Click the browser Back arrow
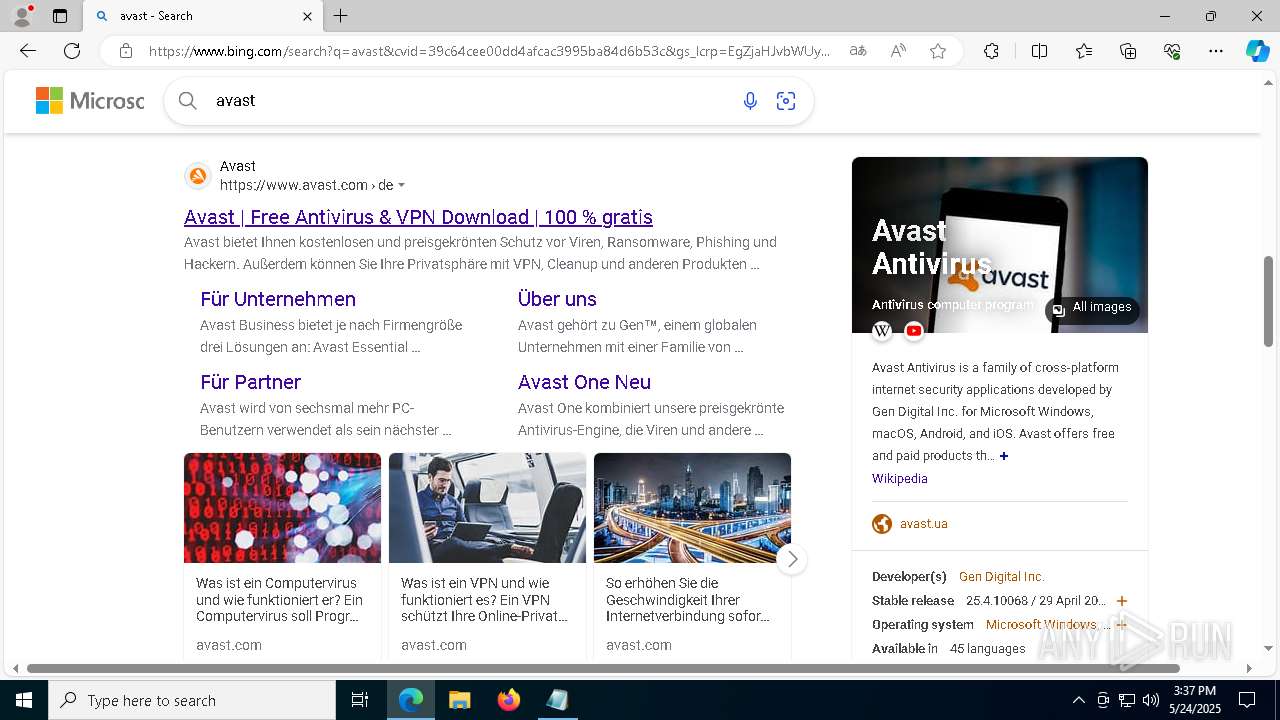Viewport: 1280px width, 720px height. coord(28,51)
